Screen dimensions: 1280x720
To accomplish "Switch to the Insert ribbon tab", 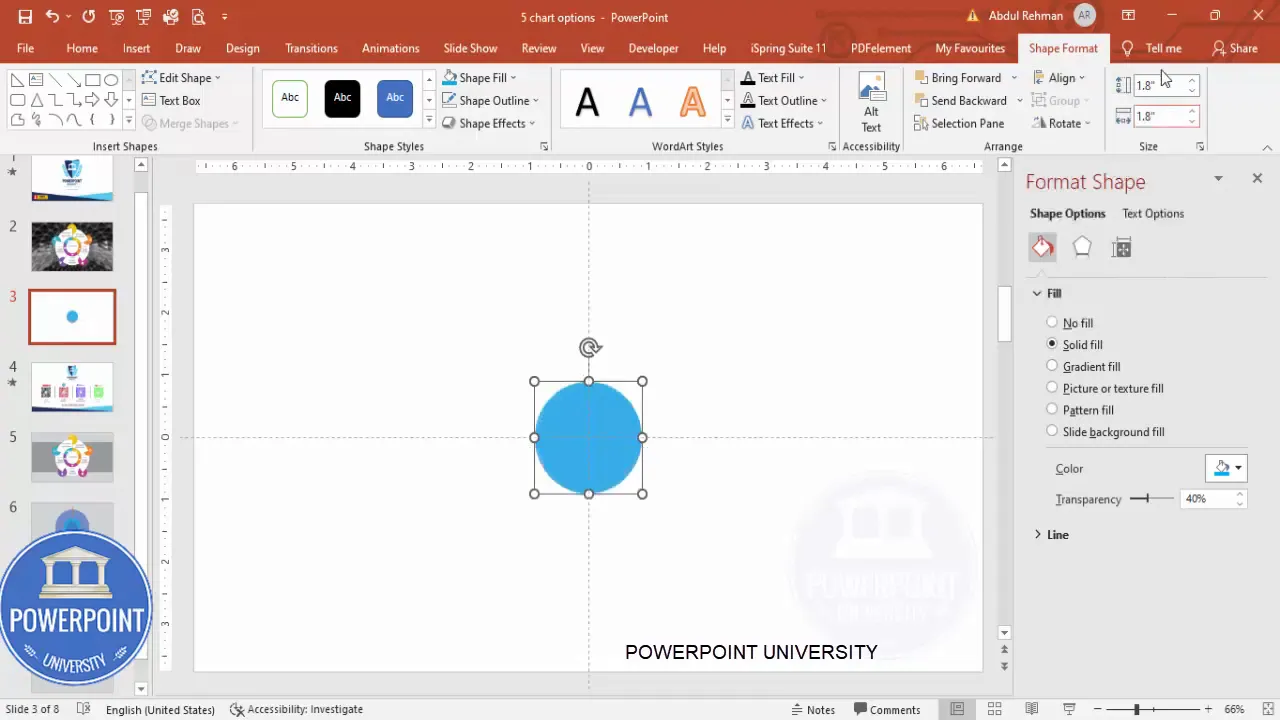I will [x=136, y=48].
